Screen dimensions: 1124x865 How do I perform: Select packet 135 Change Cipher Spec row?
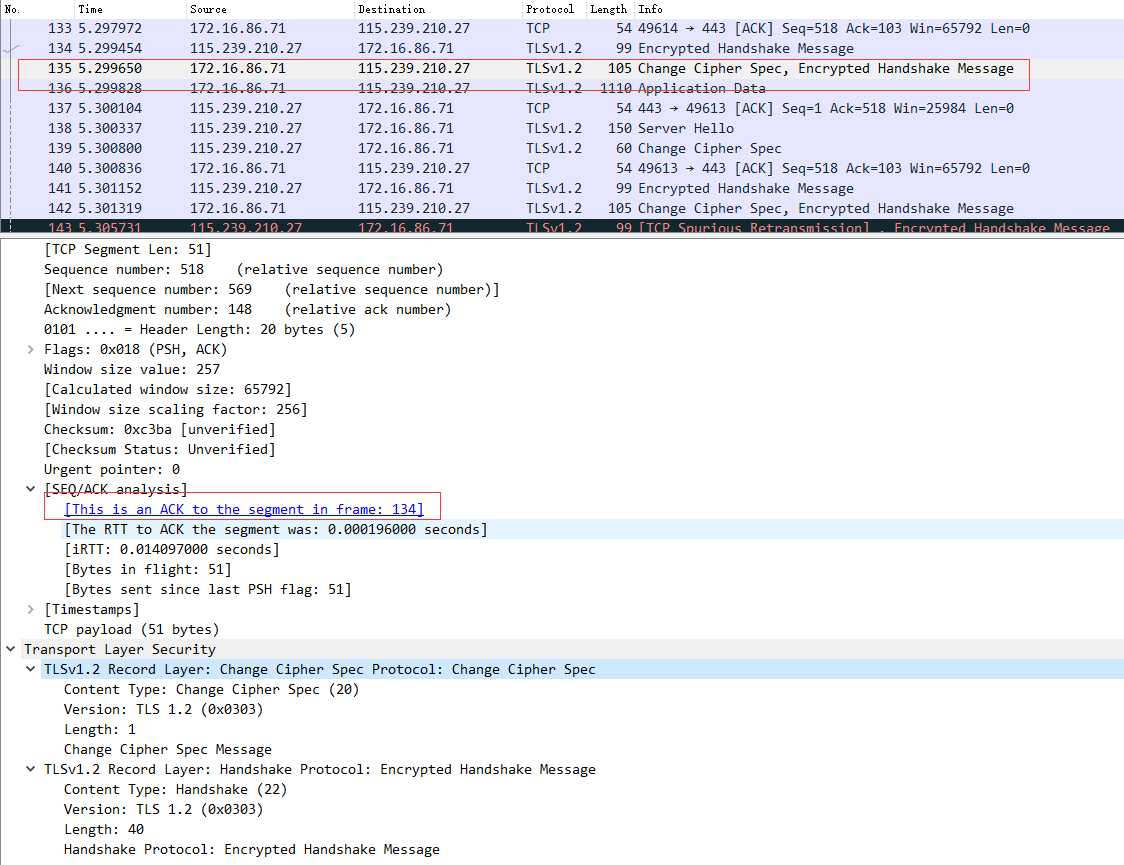pos(562,69)
